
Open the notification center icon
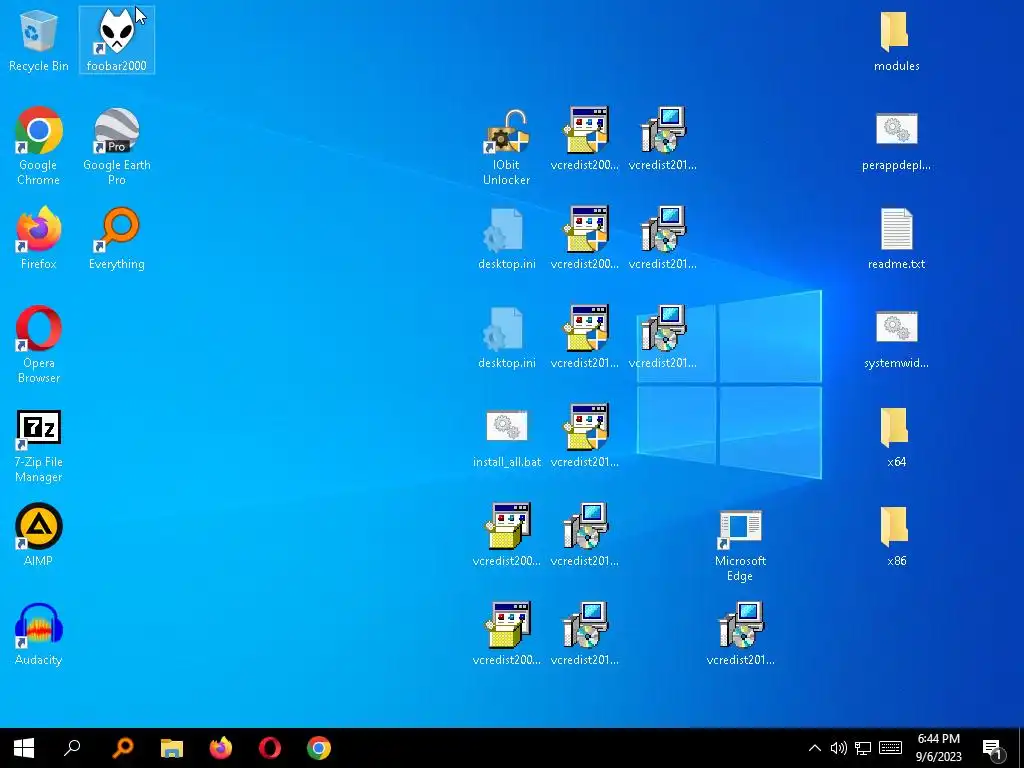point(992,748)
